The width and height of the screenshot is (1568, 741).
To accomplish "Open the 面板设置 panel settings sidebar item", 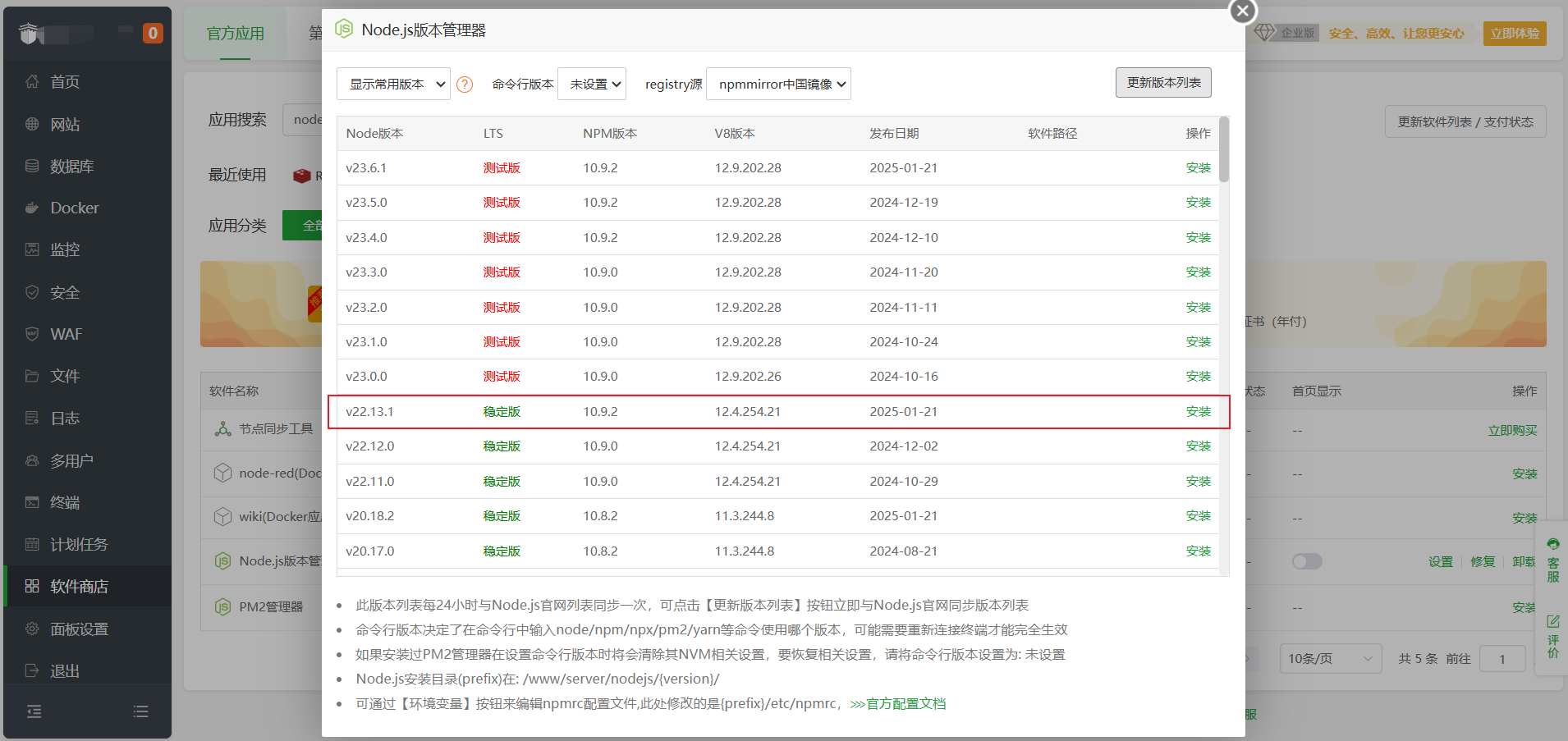I will (x=87, y=629).
